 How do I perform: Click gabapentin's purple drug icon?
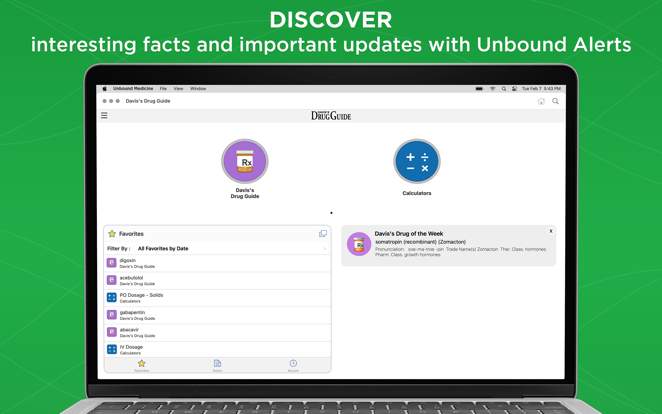pos(111,315)
